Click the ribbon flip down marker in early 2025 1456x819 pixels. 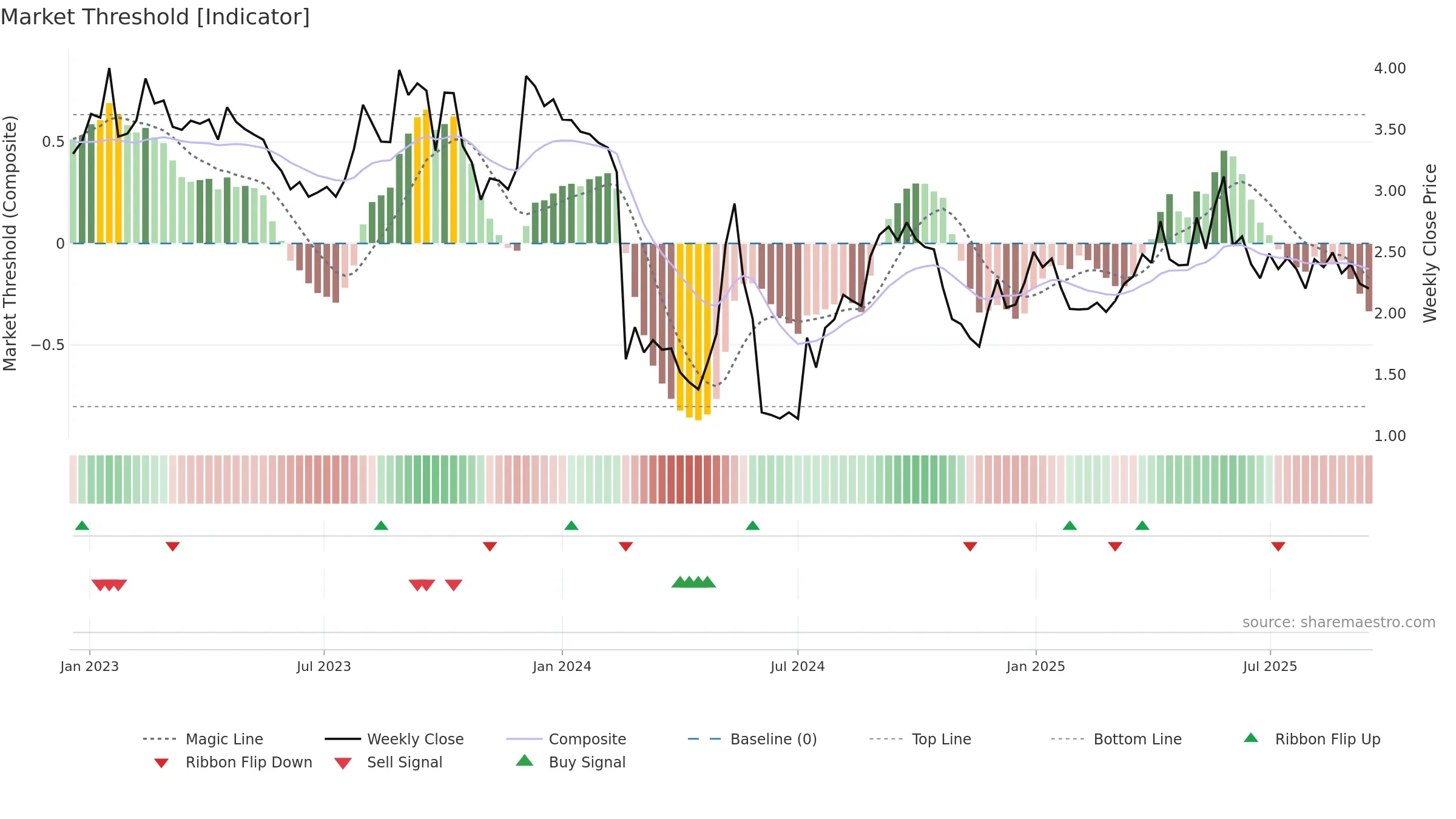1115,547
